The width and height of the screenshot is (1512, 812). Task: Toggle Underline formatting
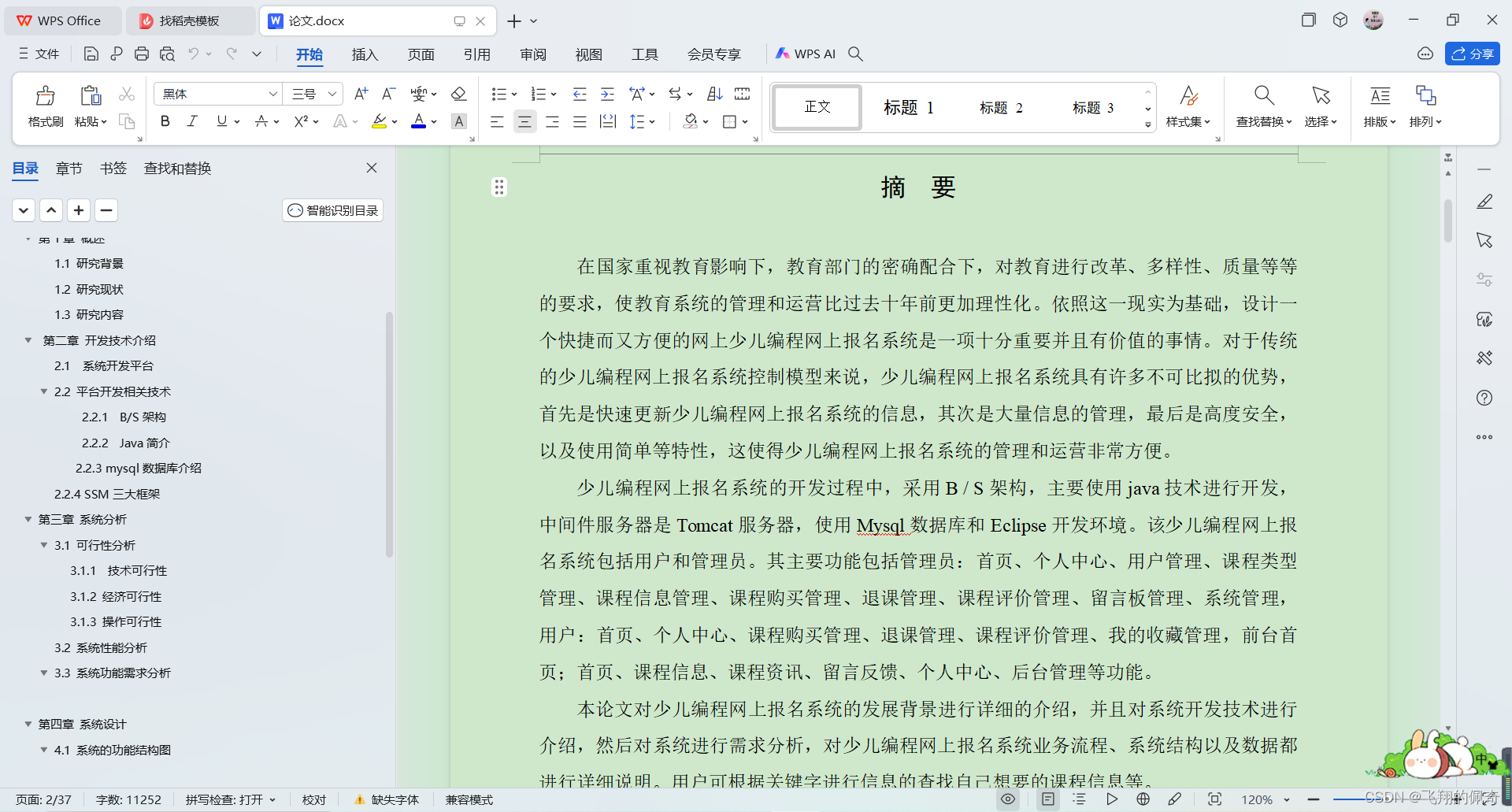point(221,121)
